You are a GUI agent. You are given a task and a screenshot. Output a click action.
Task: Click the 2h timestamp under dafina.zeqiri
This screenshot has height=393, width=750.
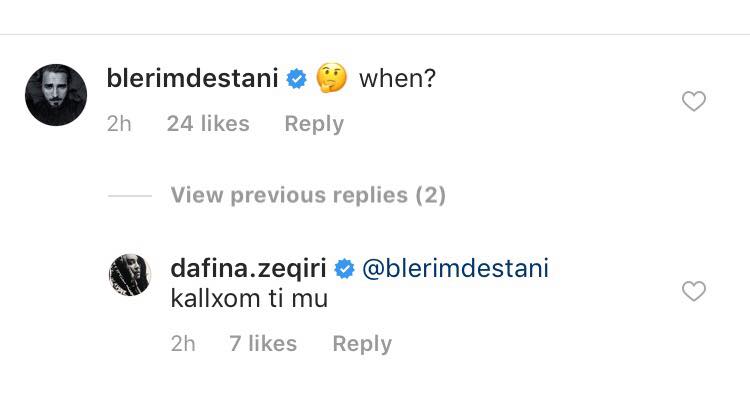pyautogui.click(x=183, y=344)
